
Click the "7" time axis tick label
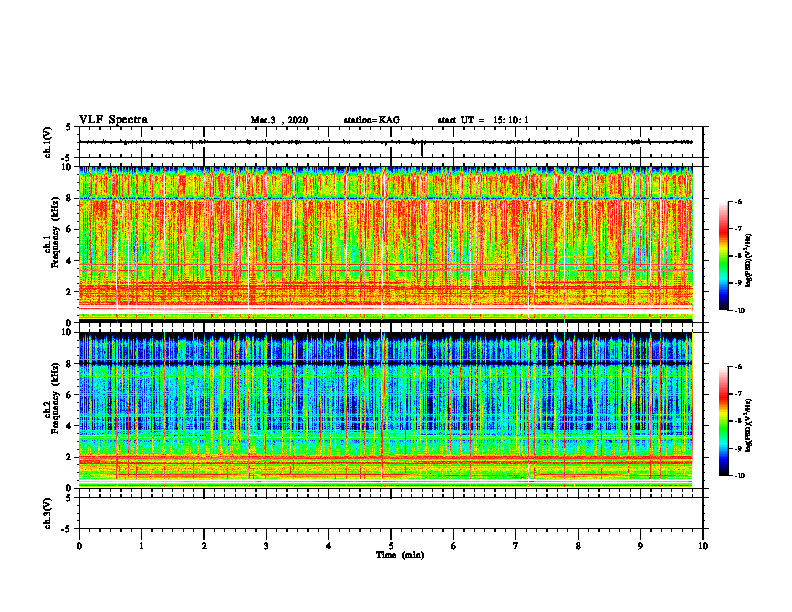pos(516,545)
